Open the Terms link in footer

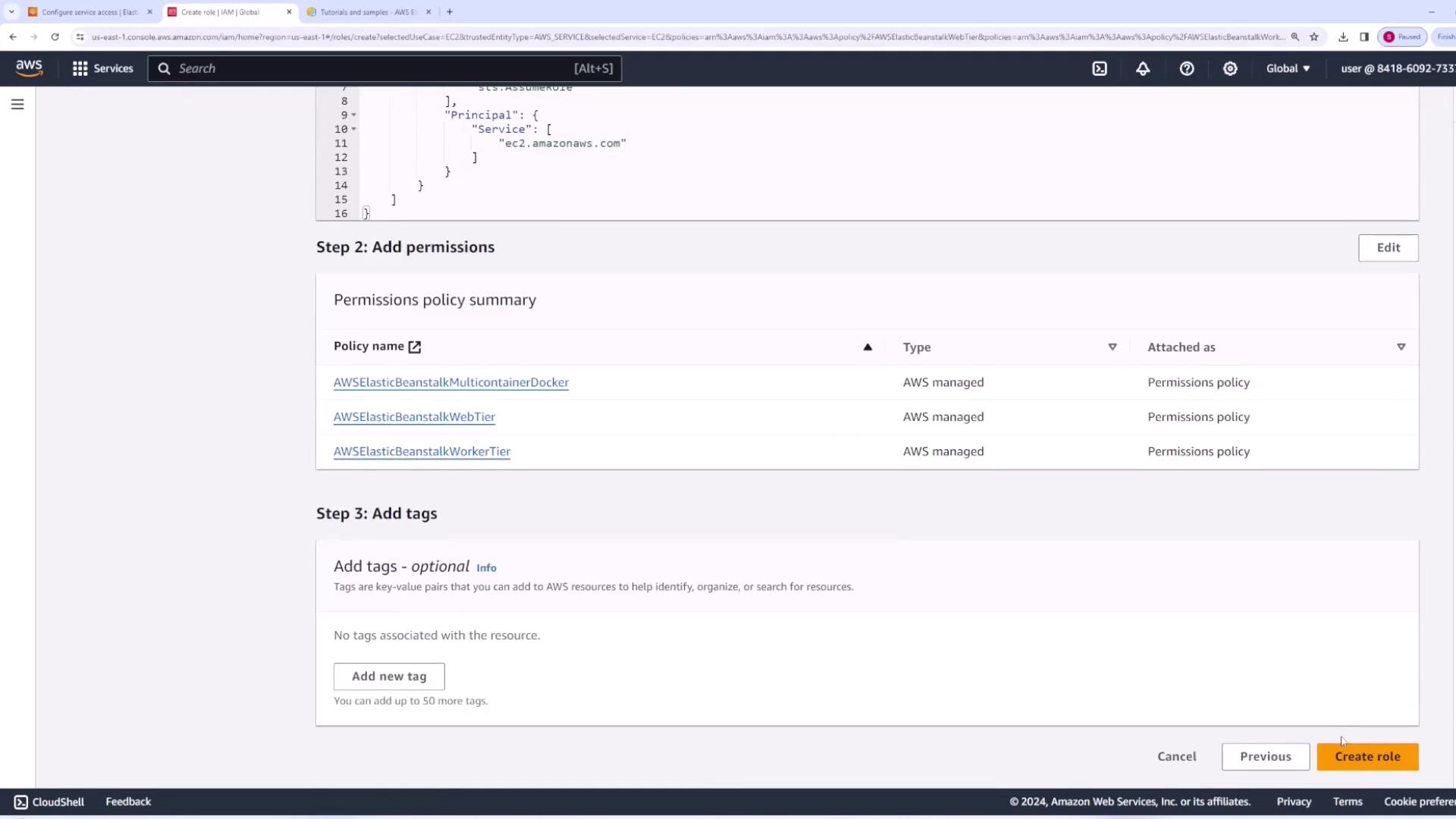pos(1348,802)
